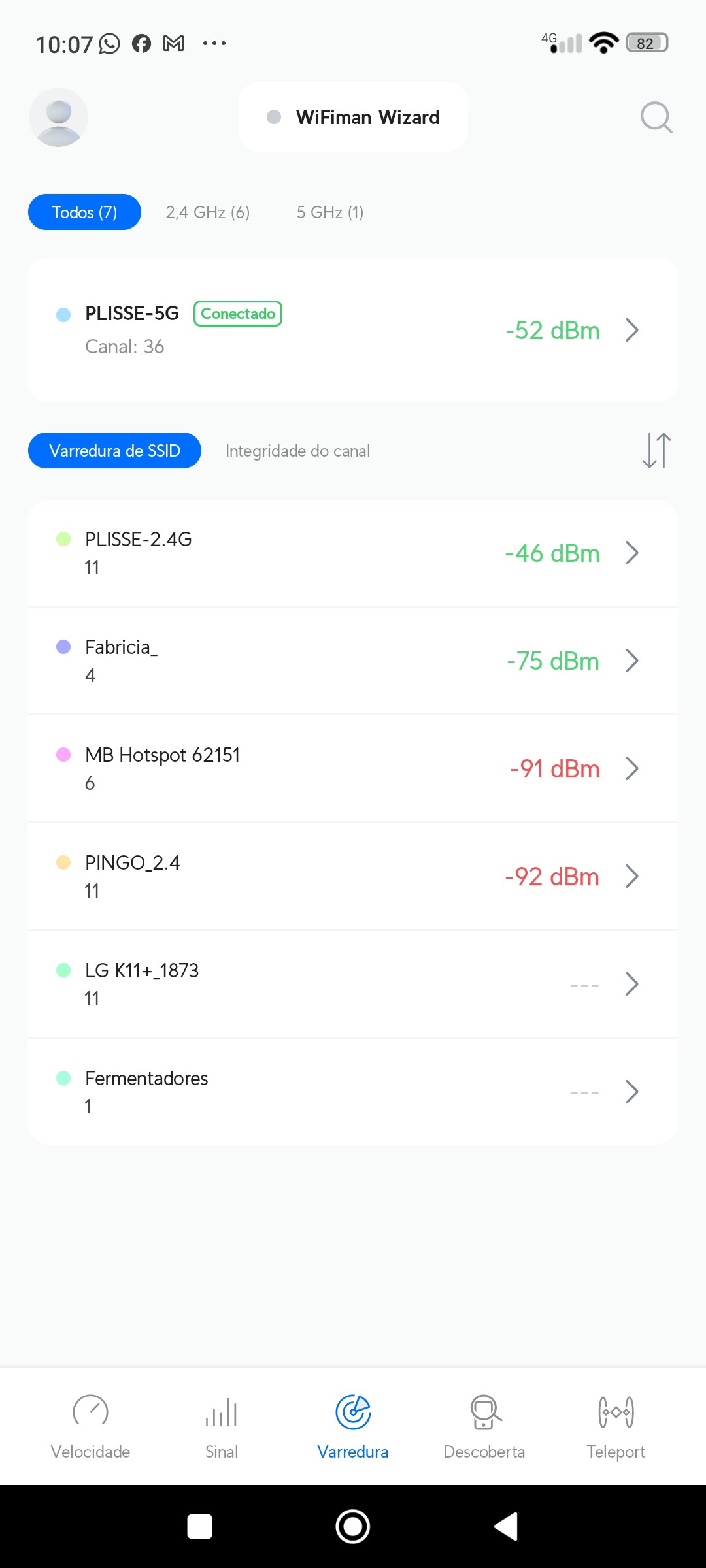Filter networks by 2,4 GHz (6)
The height and width of the screenshot is (1568, 706).
tap(208, 212)
